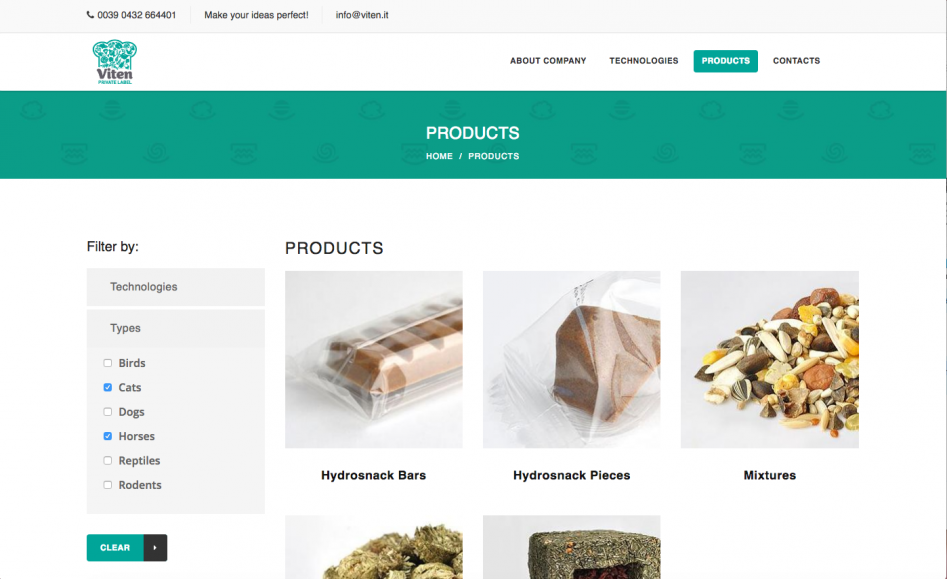Open the Mixtures product thumbnail
The width and height of the screenshot is (947, 579).
[x=769, y=359]
